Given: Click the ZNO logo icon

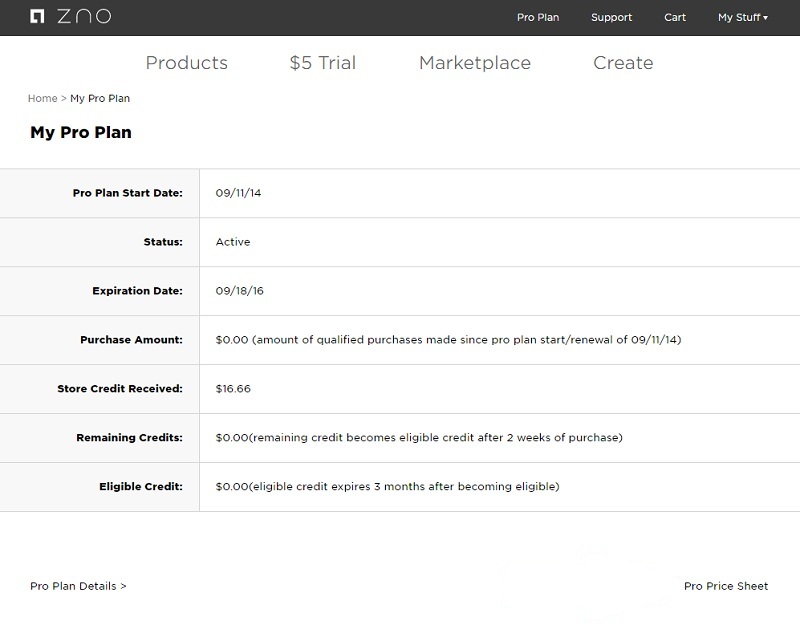Looking at the screenshot, I should (x=37, y=16).
